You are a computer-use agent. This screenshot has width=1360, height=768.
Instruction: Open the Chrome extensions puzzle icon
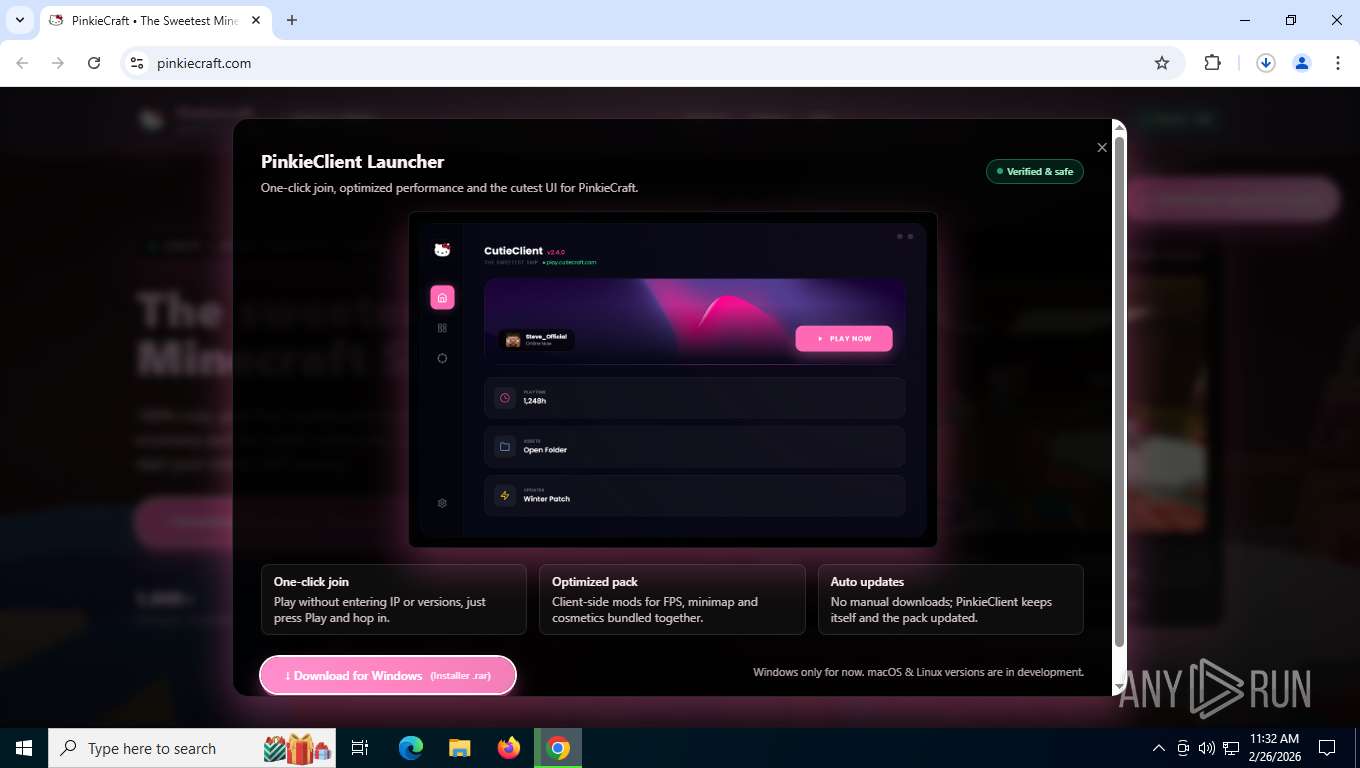(x=1212, y=63)
